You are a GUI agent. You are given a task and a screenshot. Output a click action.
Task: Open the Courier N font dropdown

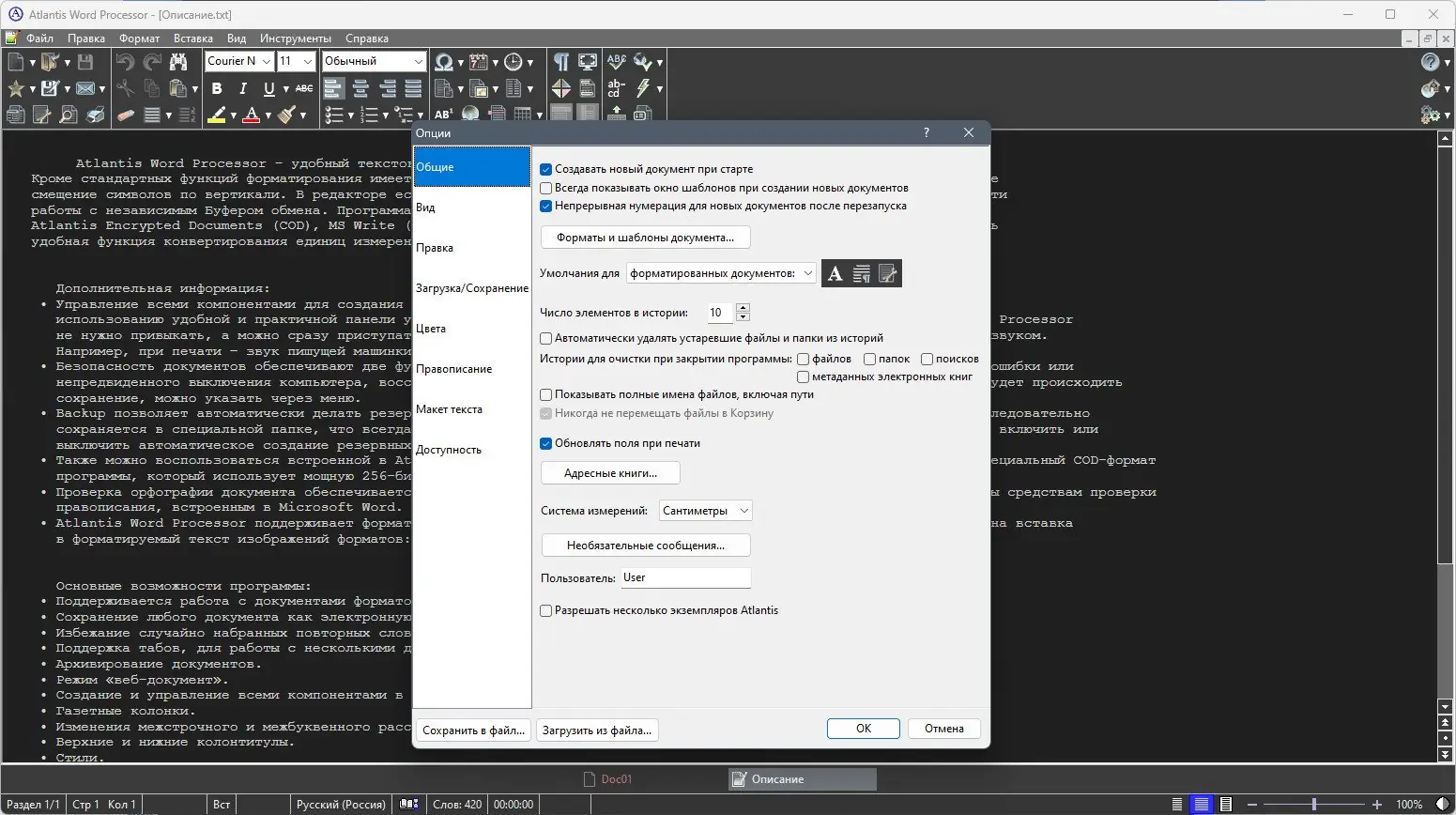pyautogui.click(x=267, y=61)
